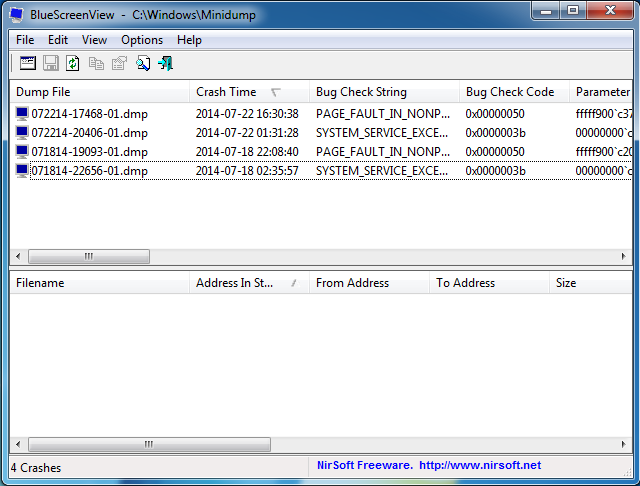Click the lower pane horizontal scrollbar thumb
The image size is (640, 486).
pos(149,444)
